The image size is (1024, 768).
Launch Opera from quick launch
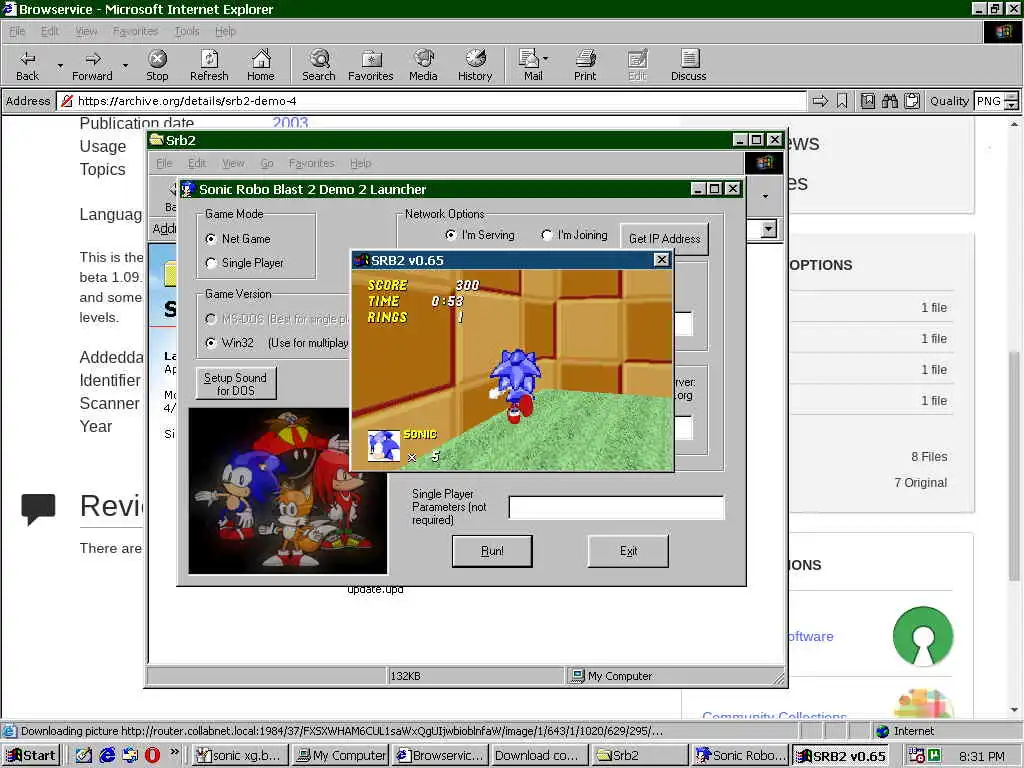(152, 755)
